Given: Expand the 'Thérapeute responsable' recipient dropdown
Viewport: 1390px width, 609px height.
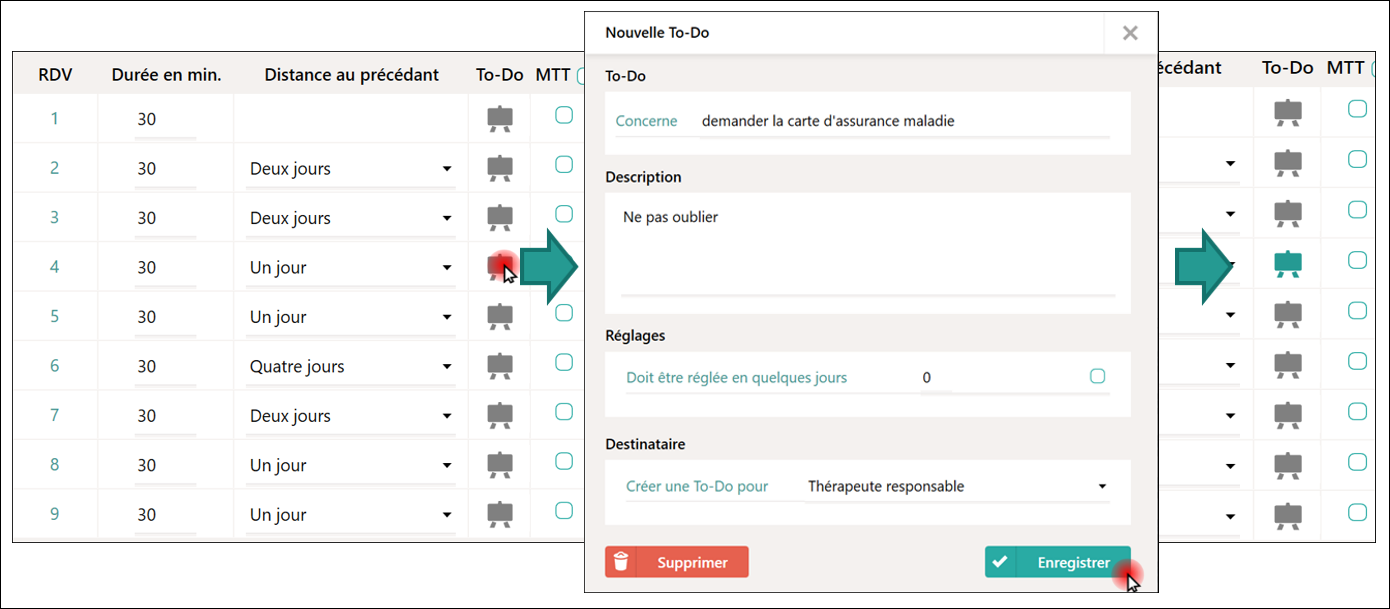Looking at the screenshot, I should coord(957,487).
